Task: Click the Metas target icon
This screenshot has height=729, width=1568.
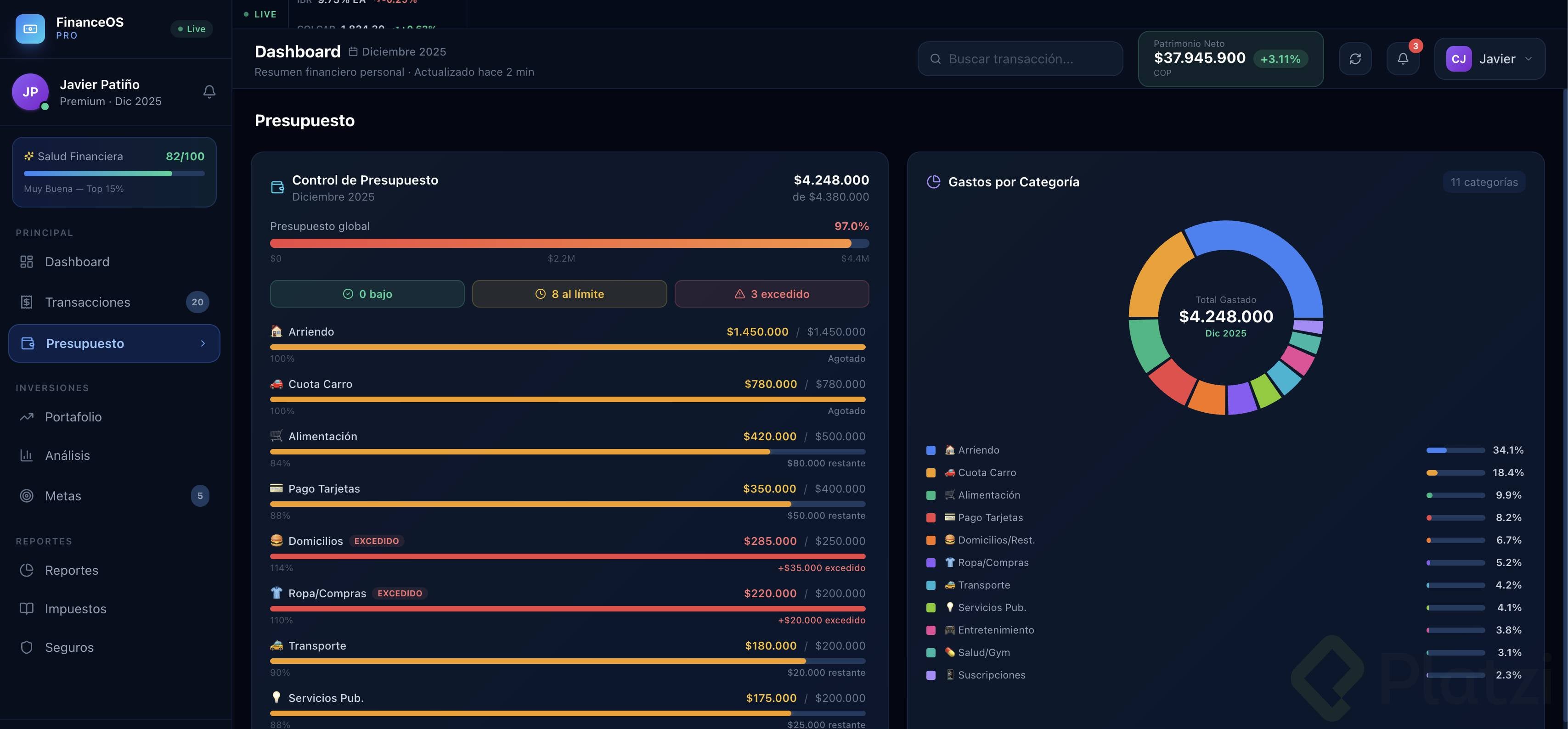Action: (x=26, y=496)
